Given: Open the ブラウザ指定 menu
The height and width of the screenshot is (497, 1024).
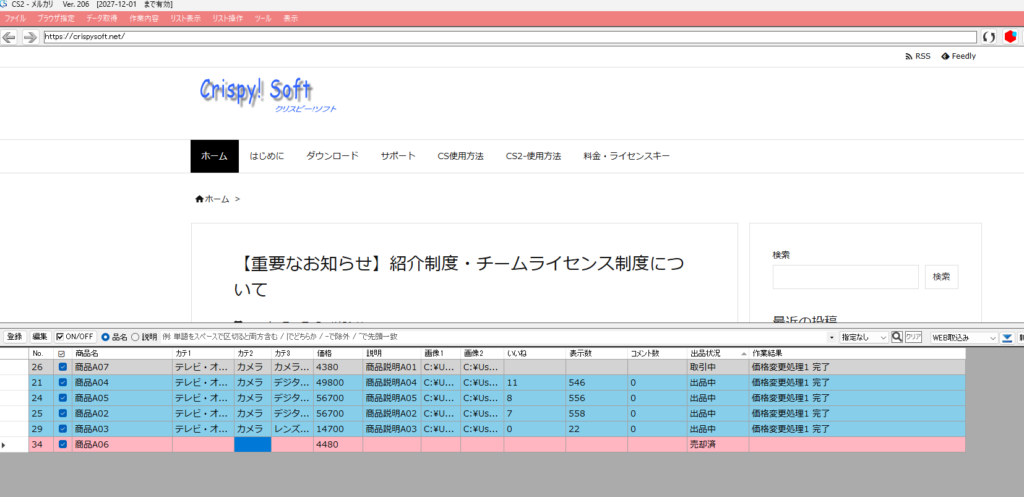Looking at the screenshot, I should click(x=56, y=19).
